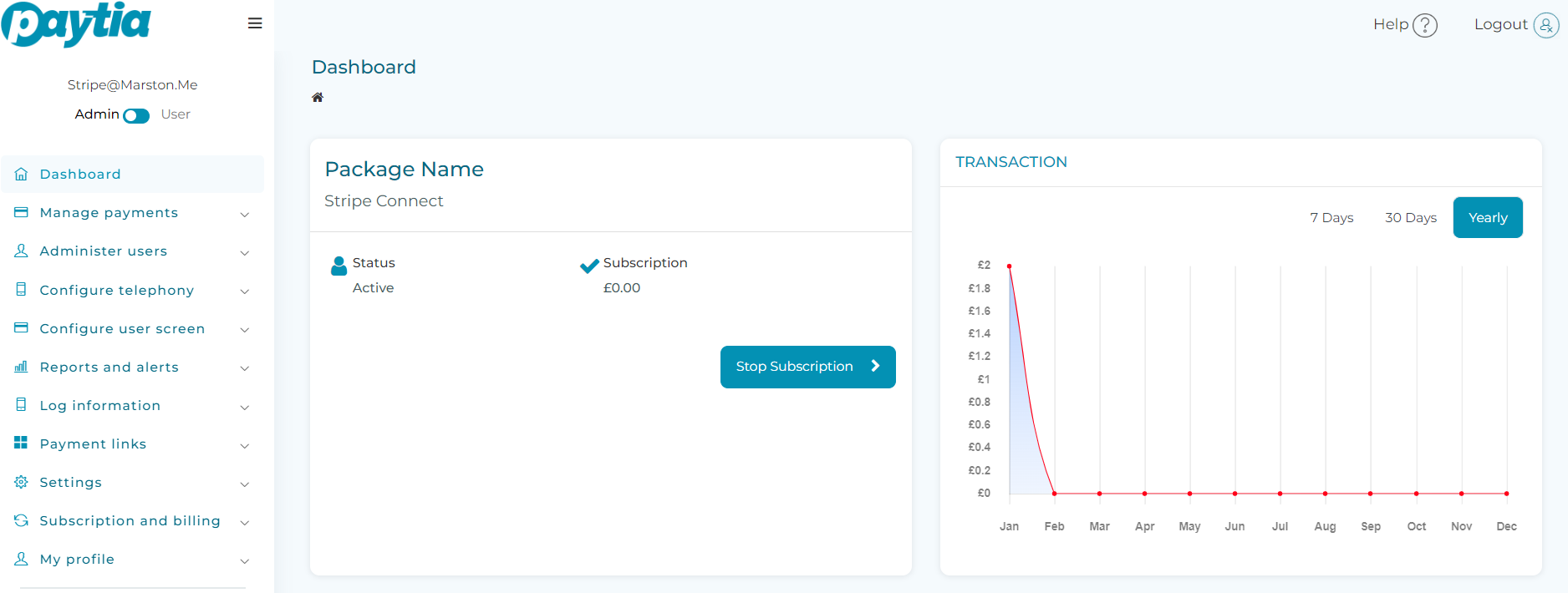
Task: Click the Help link text
Action: click(x=1391, y=24)
